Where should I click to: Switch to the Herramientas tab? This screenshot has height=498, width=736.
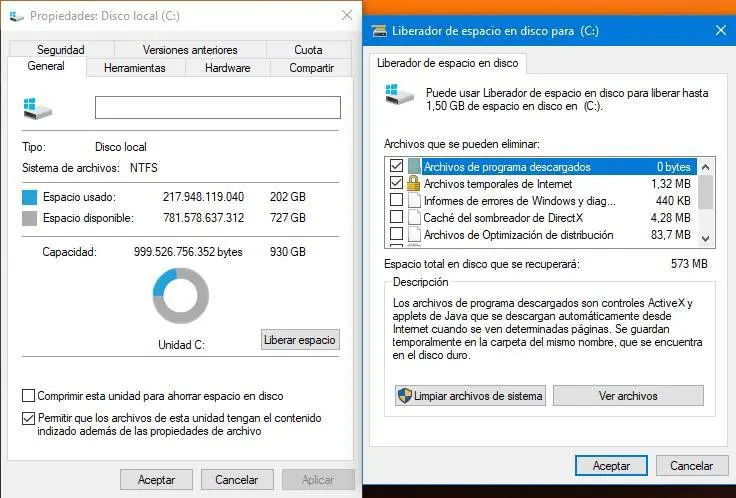click(135, 68)
